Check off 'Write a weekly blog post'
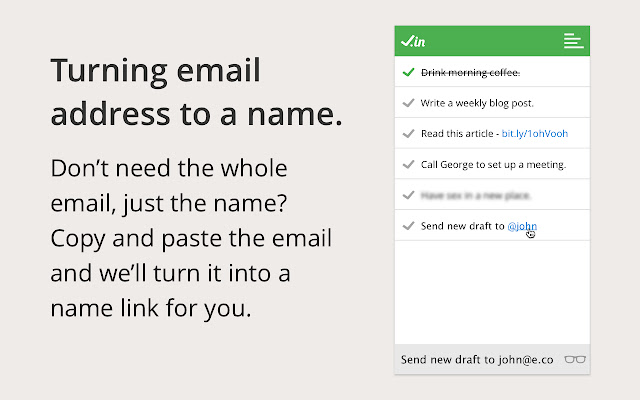This screenshot has height=400, width=640. (408, 103)
